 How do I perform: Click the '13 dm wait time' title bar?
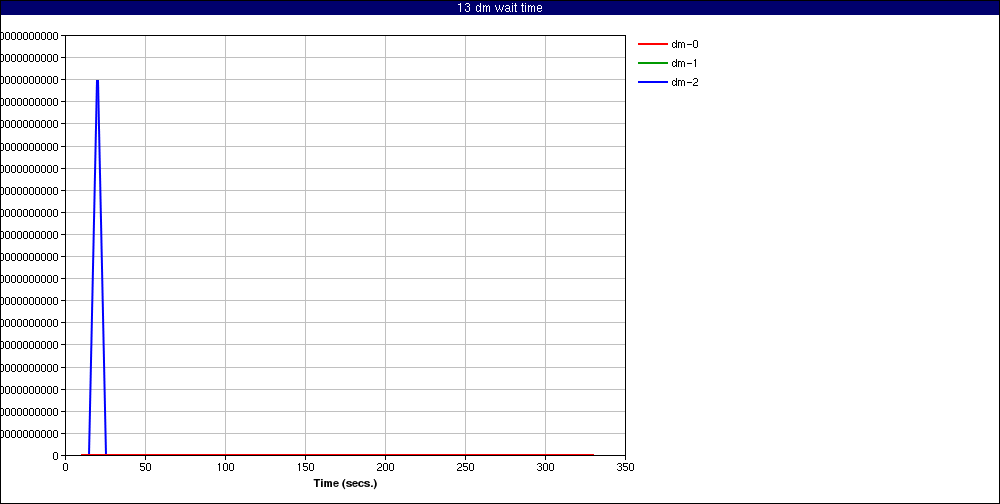point(500,8)
